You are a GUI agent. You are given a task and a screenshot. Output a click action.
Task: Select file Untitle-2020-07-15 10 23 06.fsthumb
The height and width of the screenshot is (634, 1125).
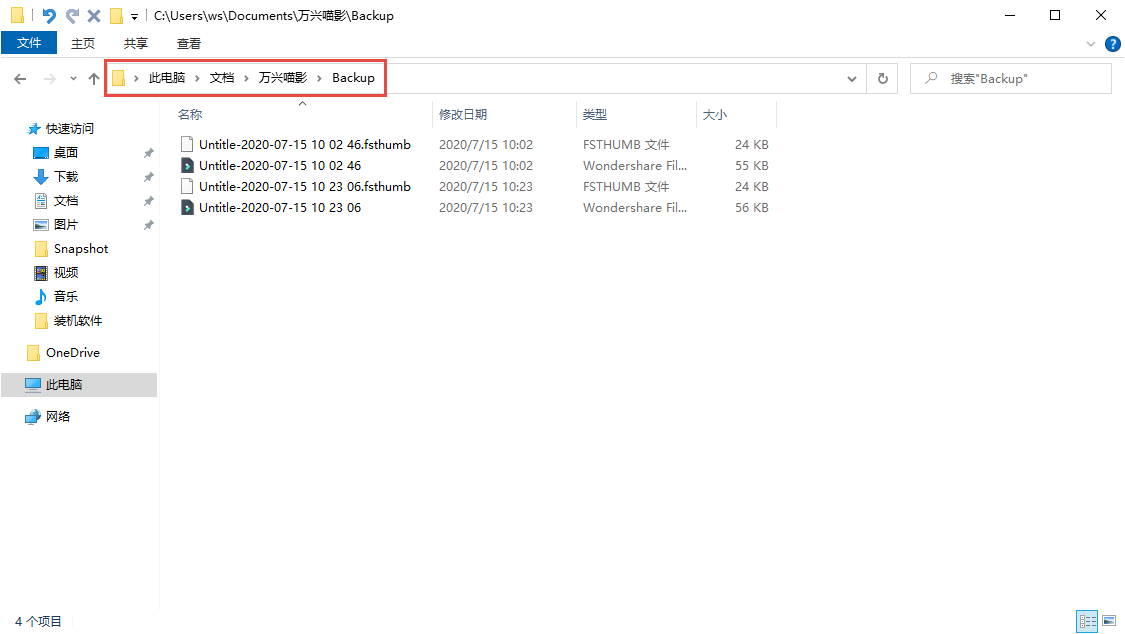pyautogui.click(x=305, y=186)
